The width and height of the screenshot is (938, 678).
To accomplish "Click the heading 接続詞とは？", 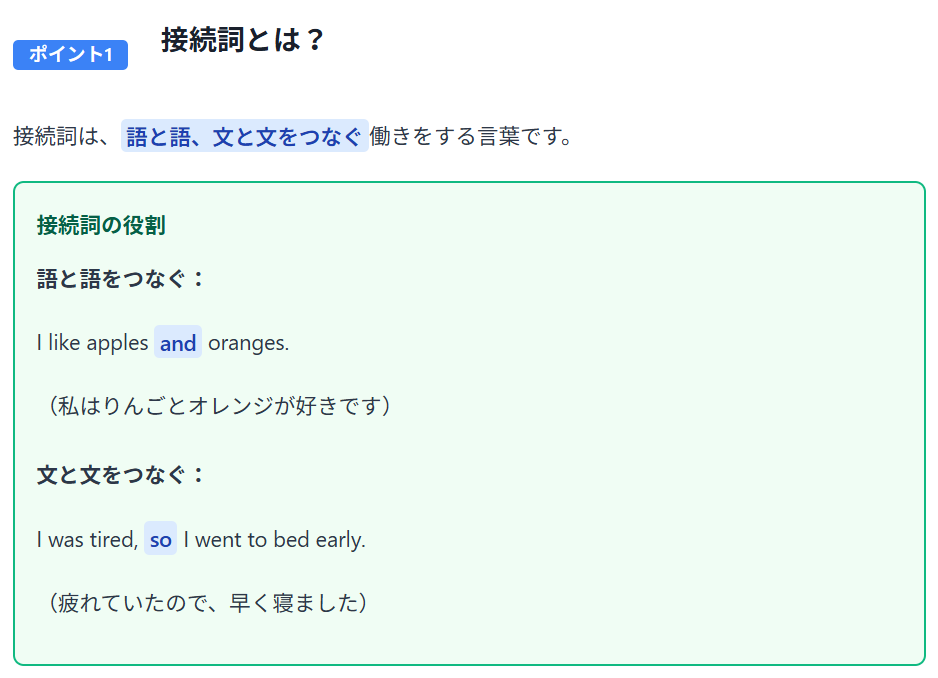I will (243, 40).
